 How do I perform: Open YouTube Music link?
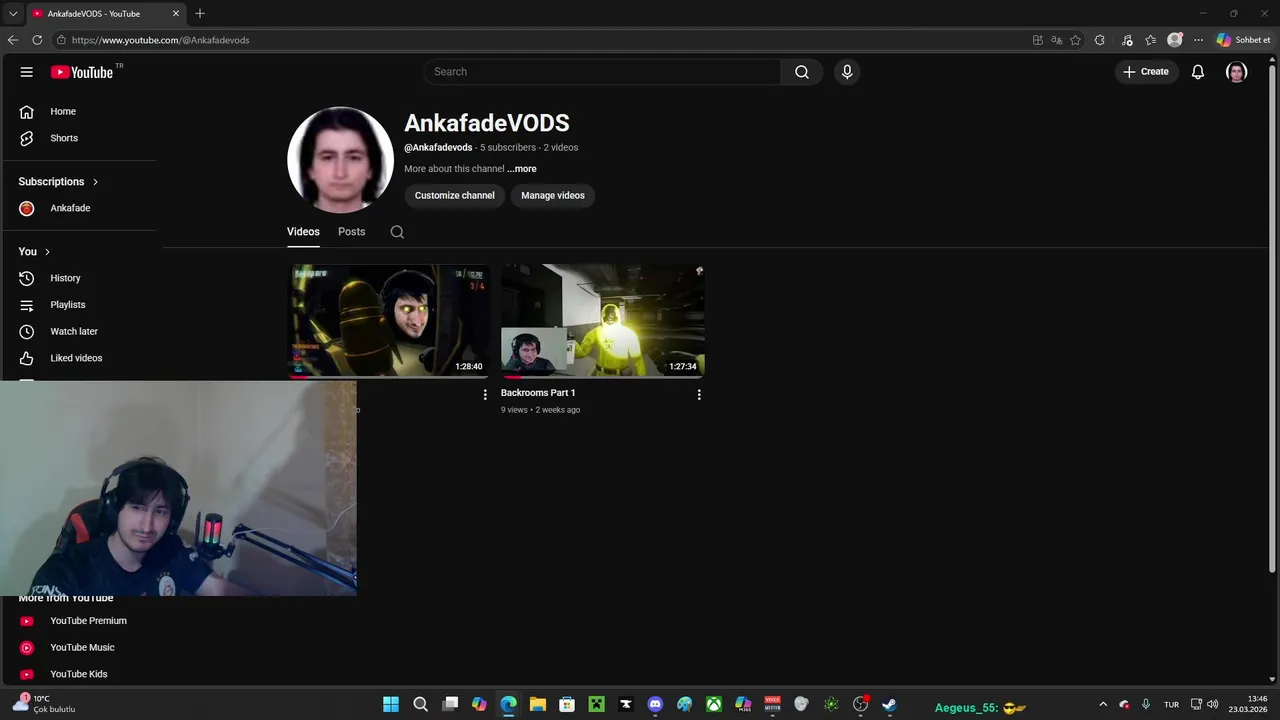82,647
